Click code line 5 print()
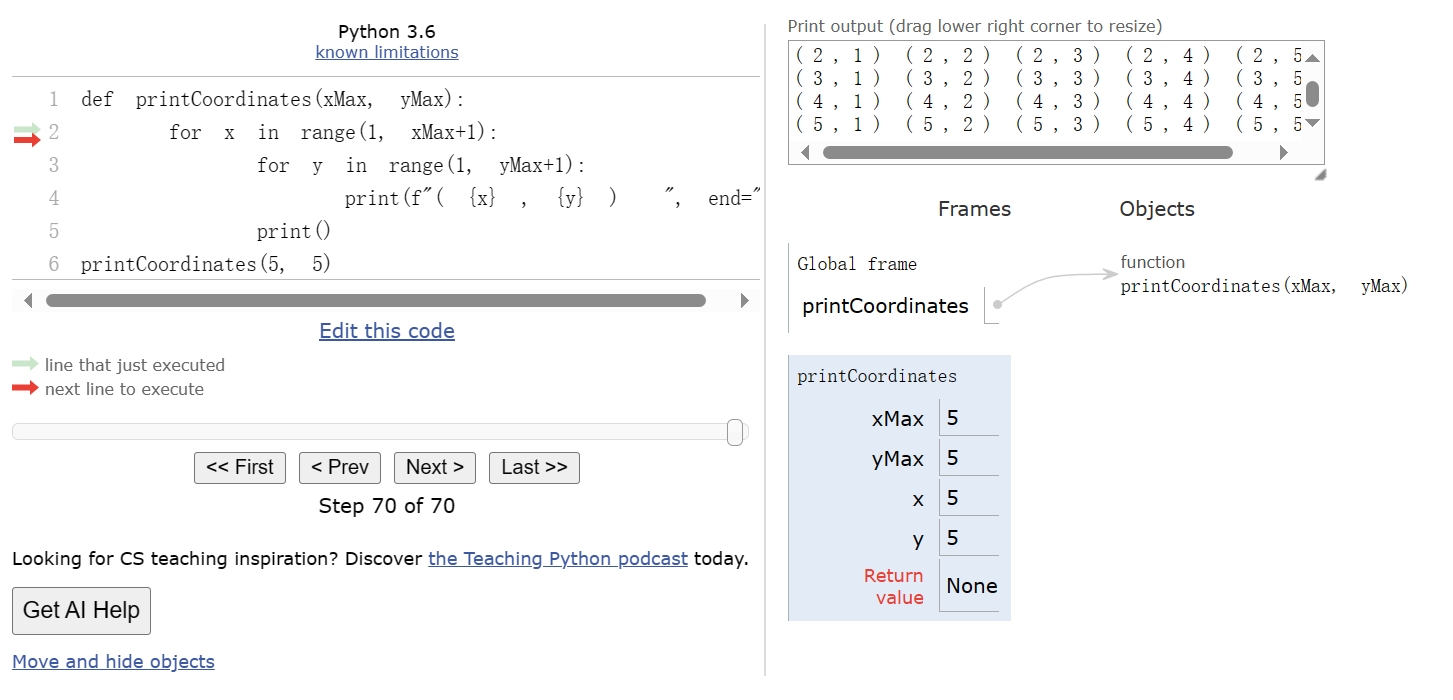The height and width of the screenshot is (700, 1453). point(294,232)
